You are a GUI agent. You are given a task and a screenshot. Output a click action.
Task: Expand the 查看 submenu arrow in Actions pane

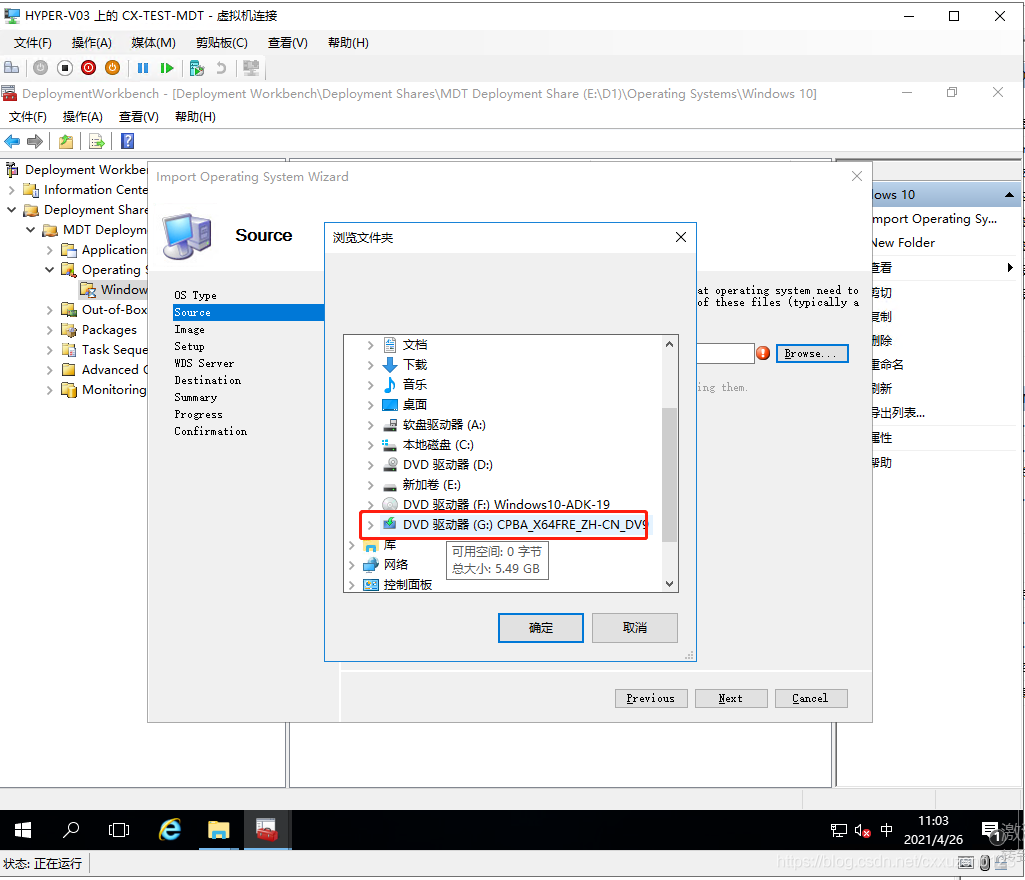[x=1010, y=267]
